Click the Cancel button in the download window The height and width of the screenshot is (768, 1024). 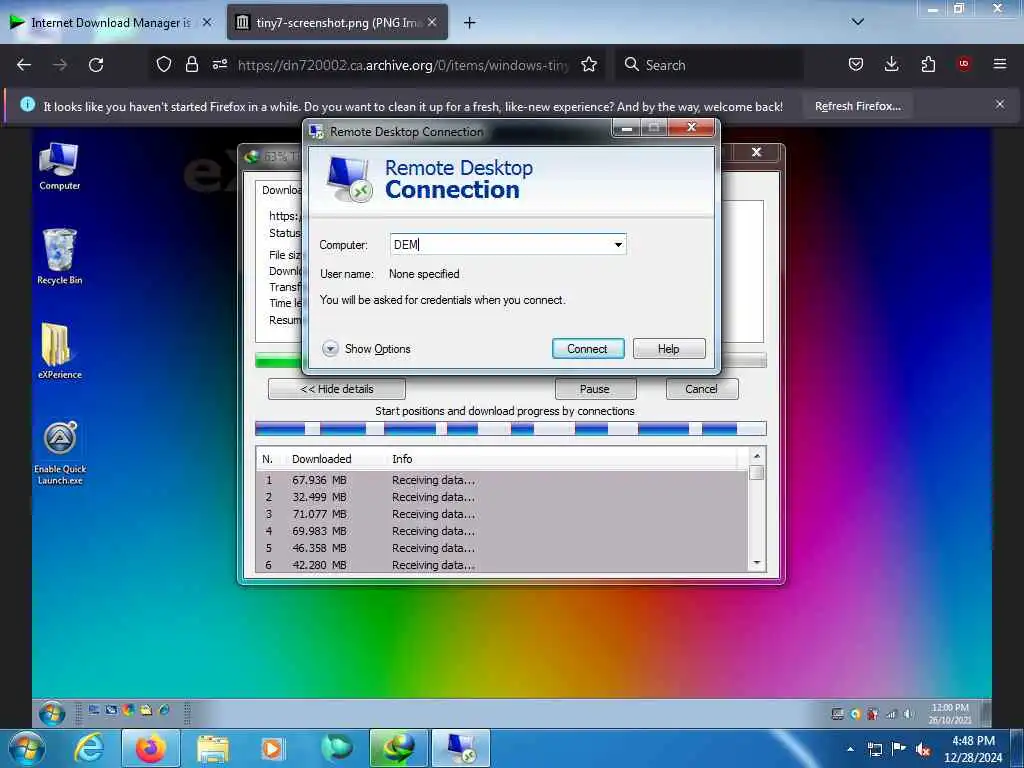pos(702,389)
